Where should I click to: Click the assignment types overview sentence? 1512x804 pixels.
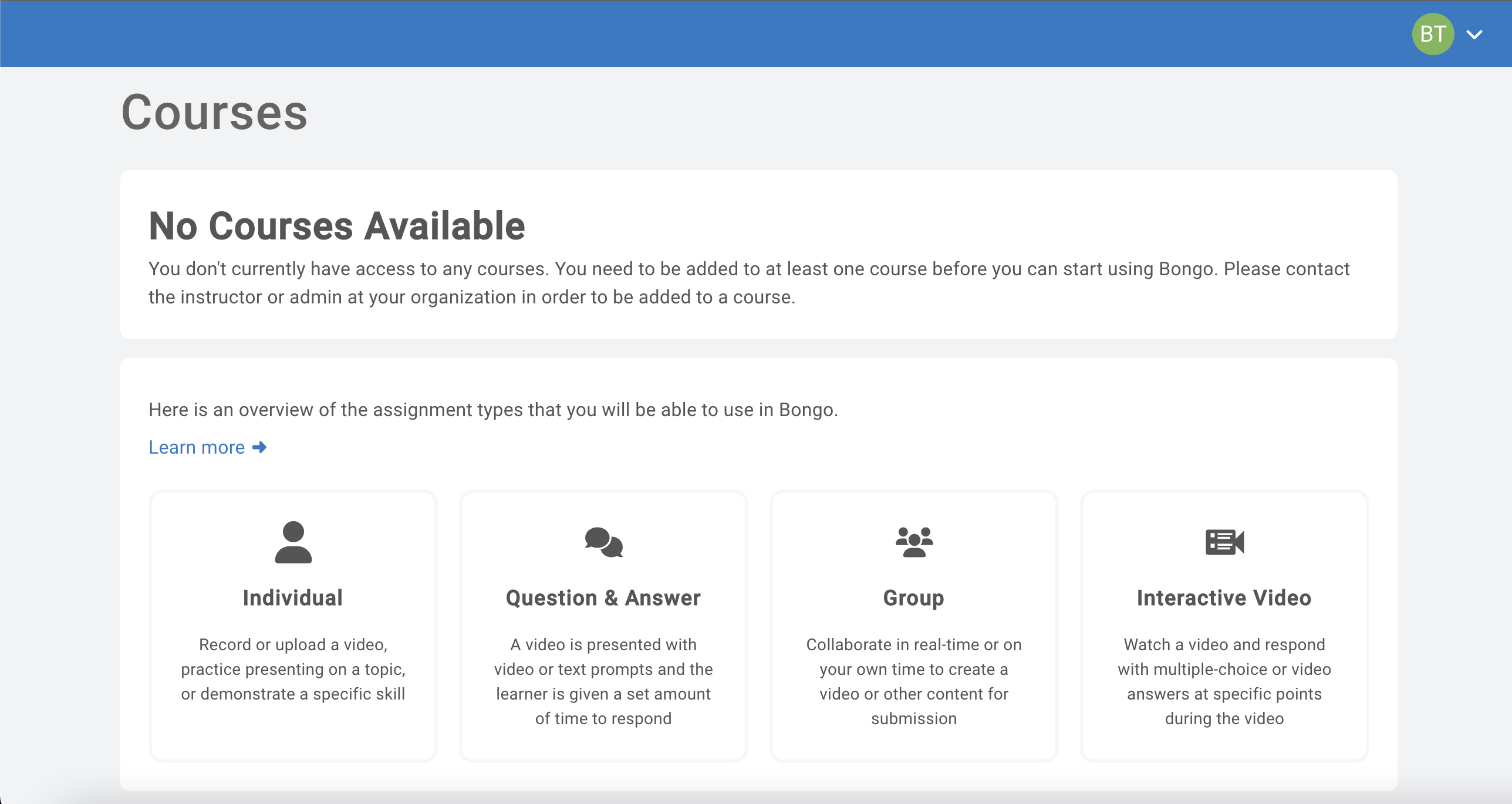[493, 410]
